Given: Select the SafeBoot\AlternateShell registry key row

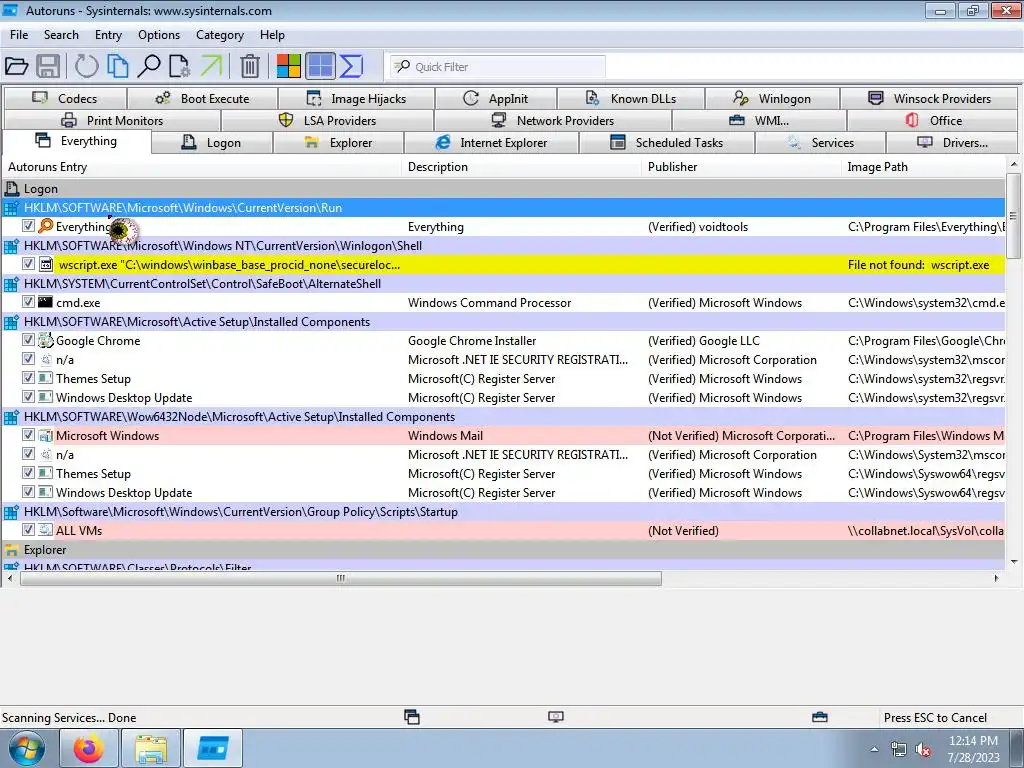Looking at the screenshot, I should 504,284.
